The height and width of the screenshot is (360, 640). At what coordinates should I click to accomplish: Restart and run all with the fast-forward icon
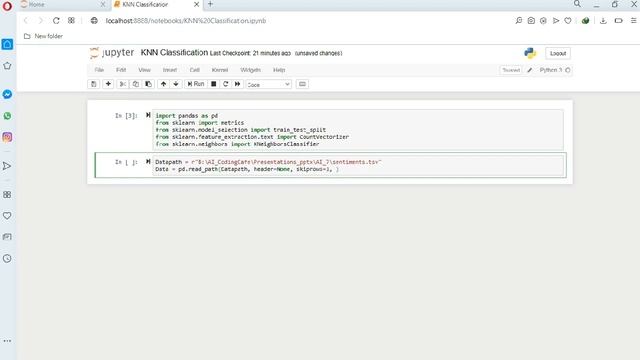(x=238, y=84)
